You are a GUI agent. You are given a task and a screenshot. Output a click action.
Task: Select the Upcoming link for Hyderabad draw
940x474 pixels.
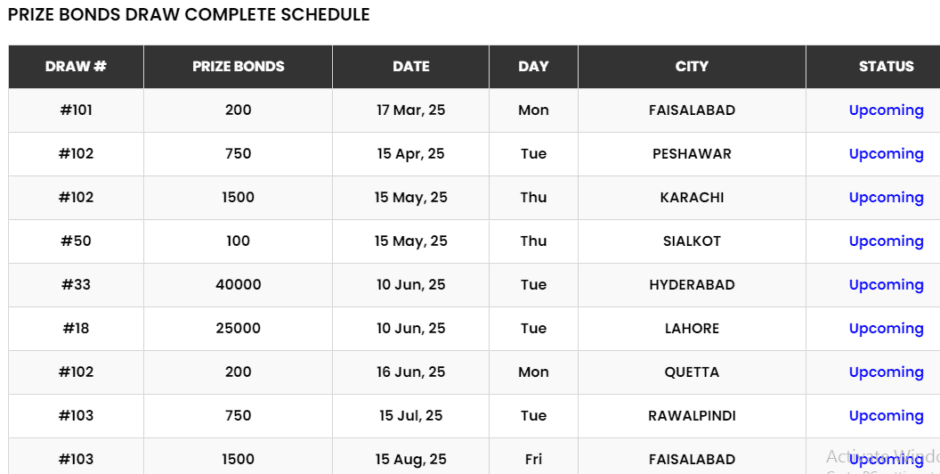point(885,285)
